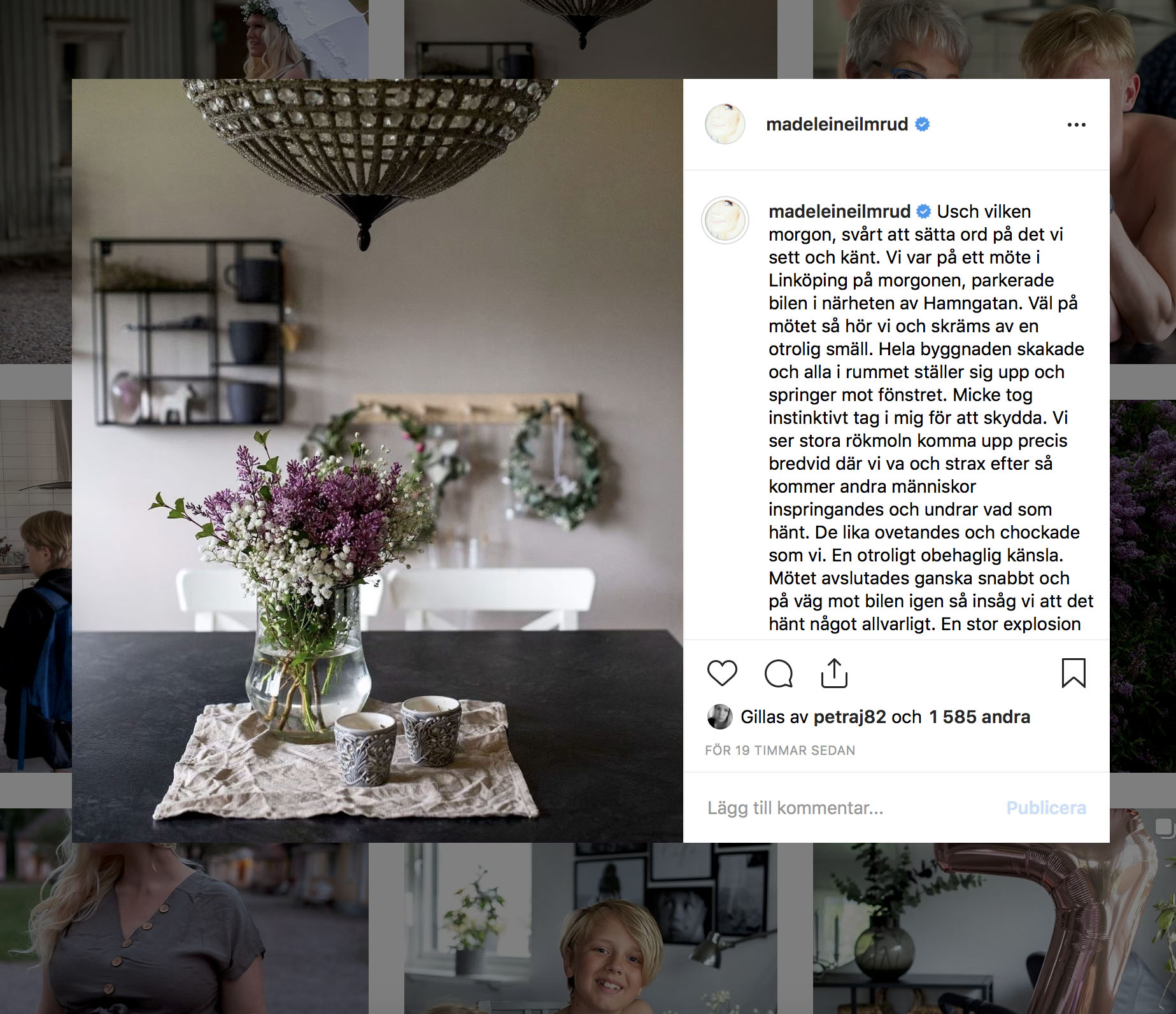The image size is (1176, 1014).
Task: Click petraj82 small avatar near likes
Action: pos(719,717)
